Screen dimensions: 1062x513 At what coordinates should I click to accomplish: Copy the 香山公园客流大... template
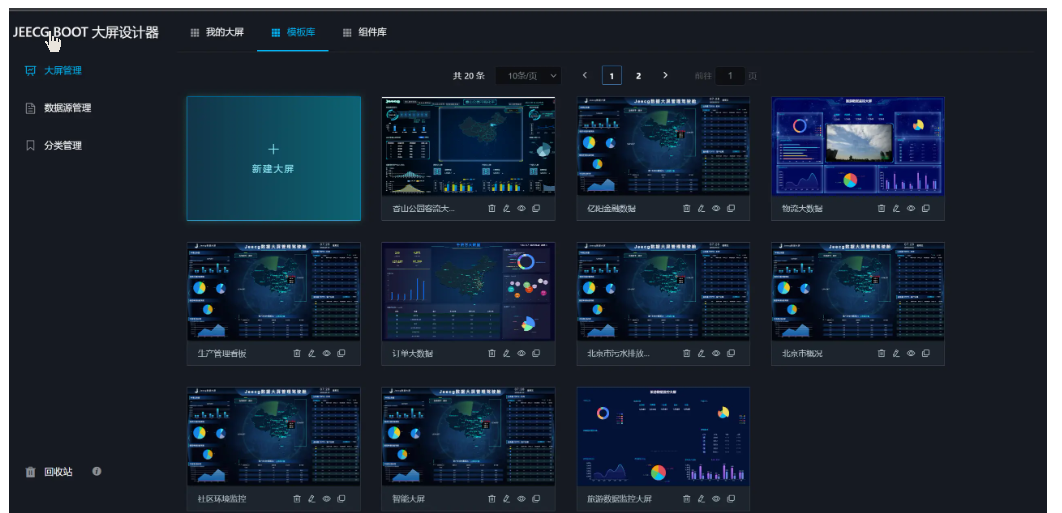click(x=536, y=209)
